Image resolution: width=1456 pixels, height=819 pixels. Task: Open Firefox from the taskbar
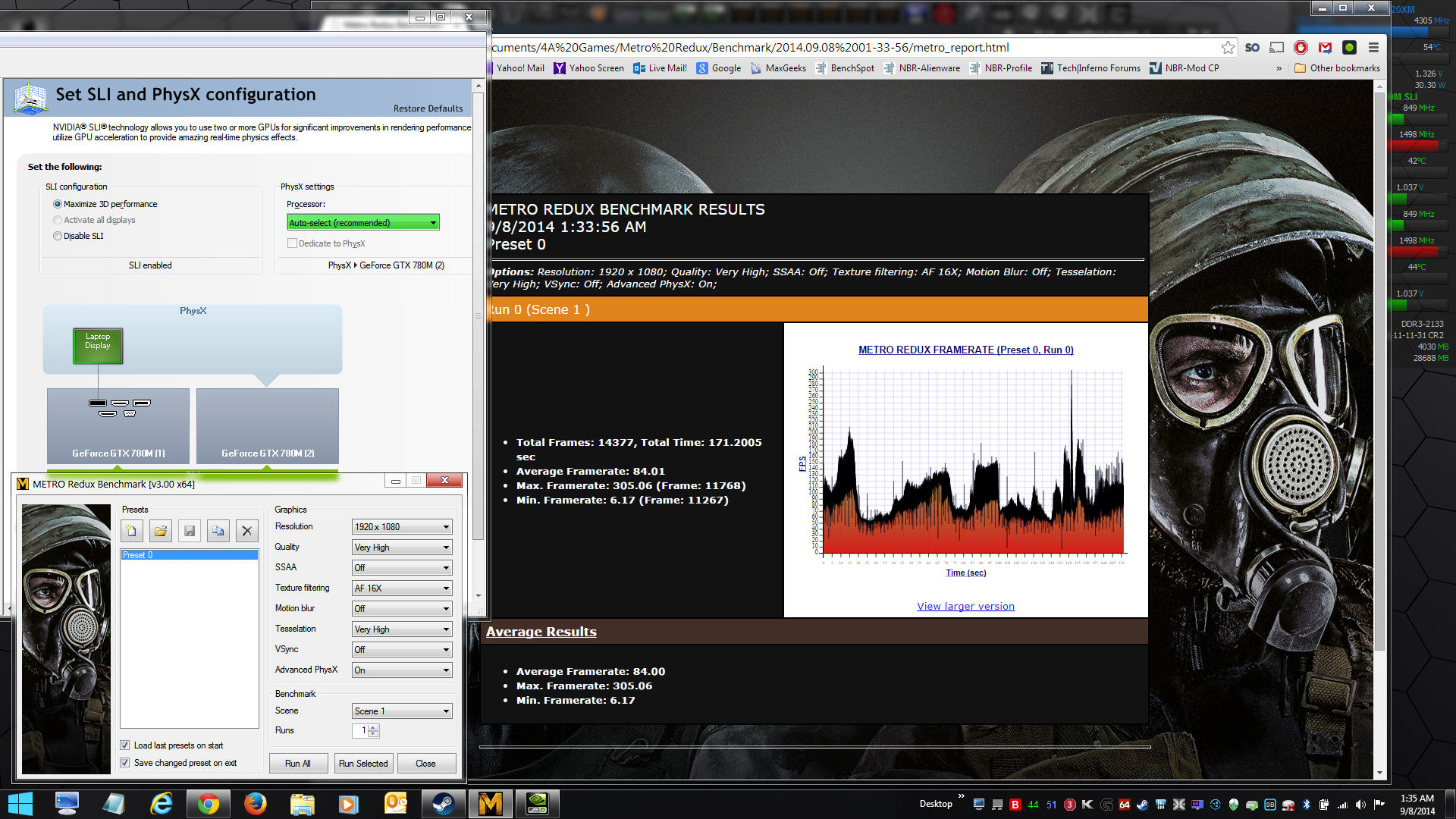pos(255,804)
